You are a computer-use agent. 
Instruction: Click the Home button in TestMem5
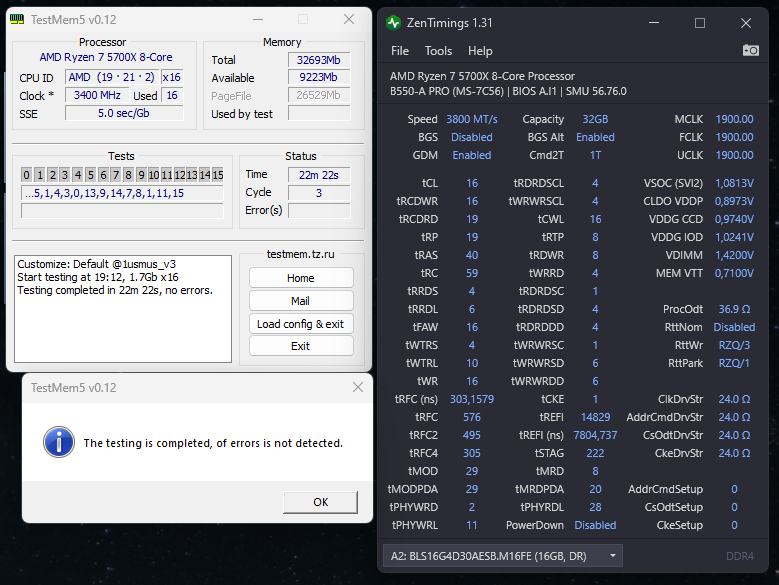click(301, 278)
